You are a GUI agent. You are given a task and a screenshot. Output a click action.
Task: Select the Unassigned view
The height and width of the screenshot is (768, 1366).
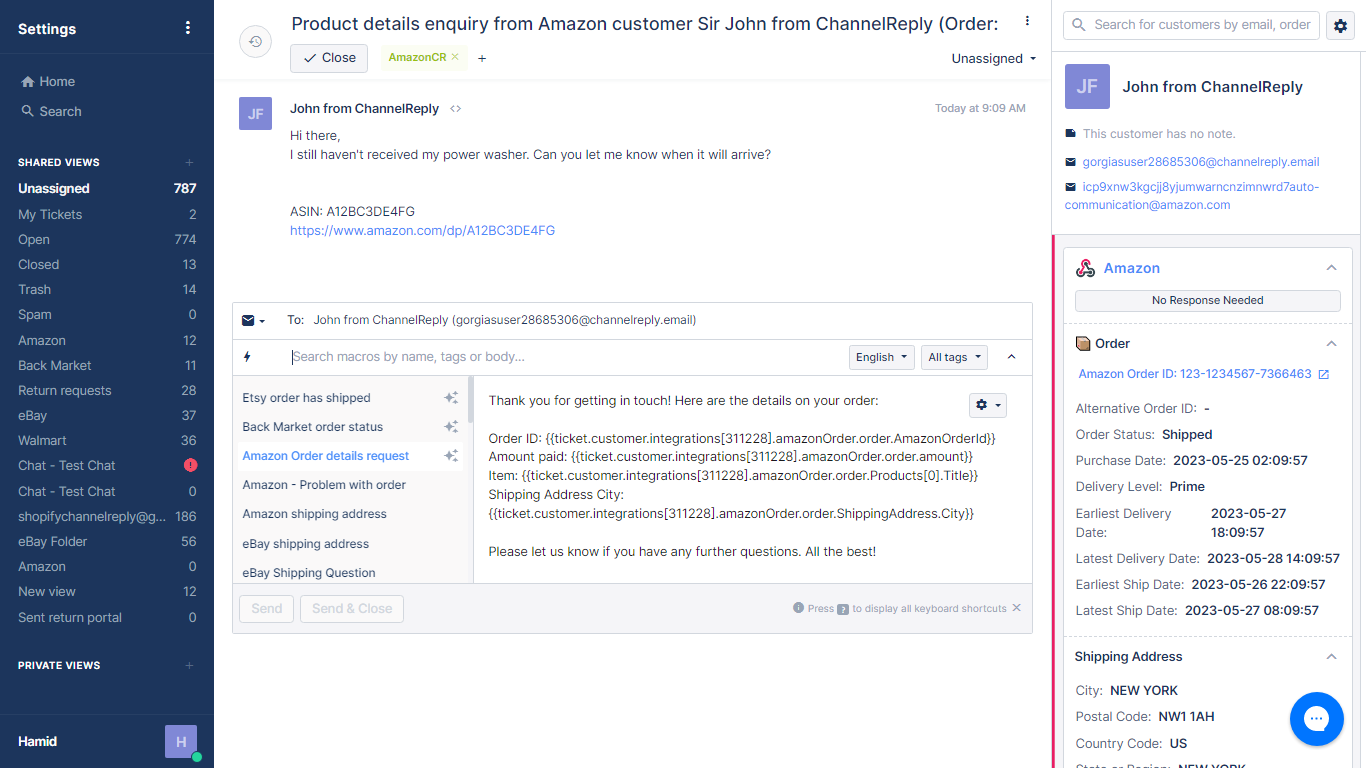pos(107,188)
